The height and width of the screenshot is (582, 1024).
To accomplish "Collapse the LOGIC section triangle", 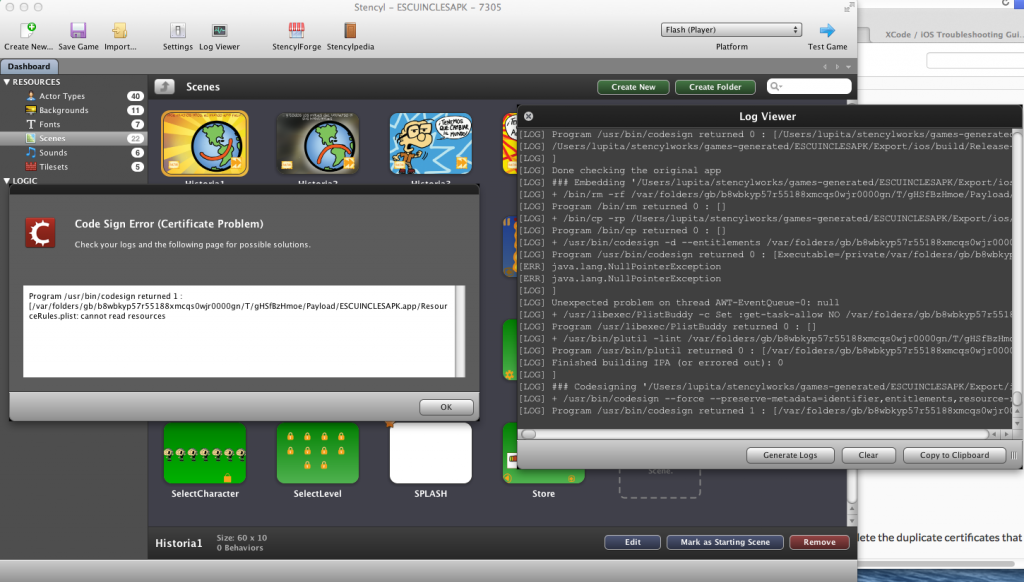I will pyautogui.click(x=7, y=181).
